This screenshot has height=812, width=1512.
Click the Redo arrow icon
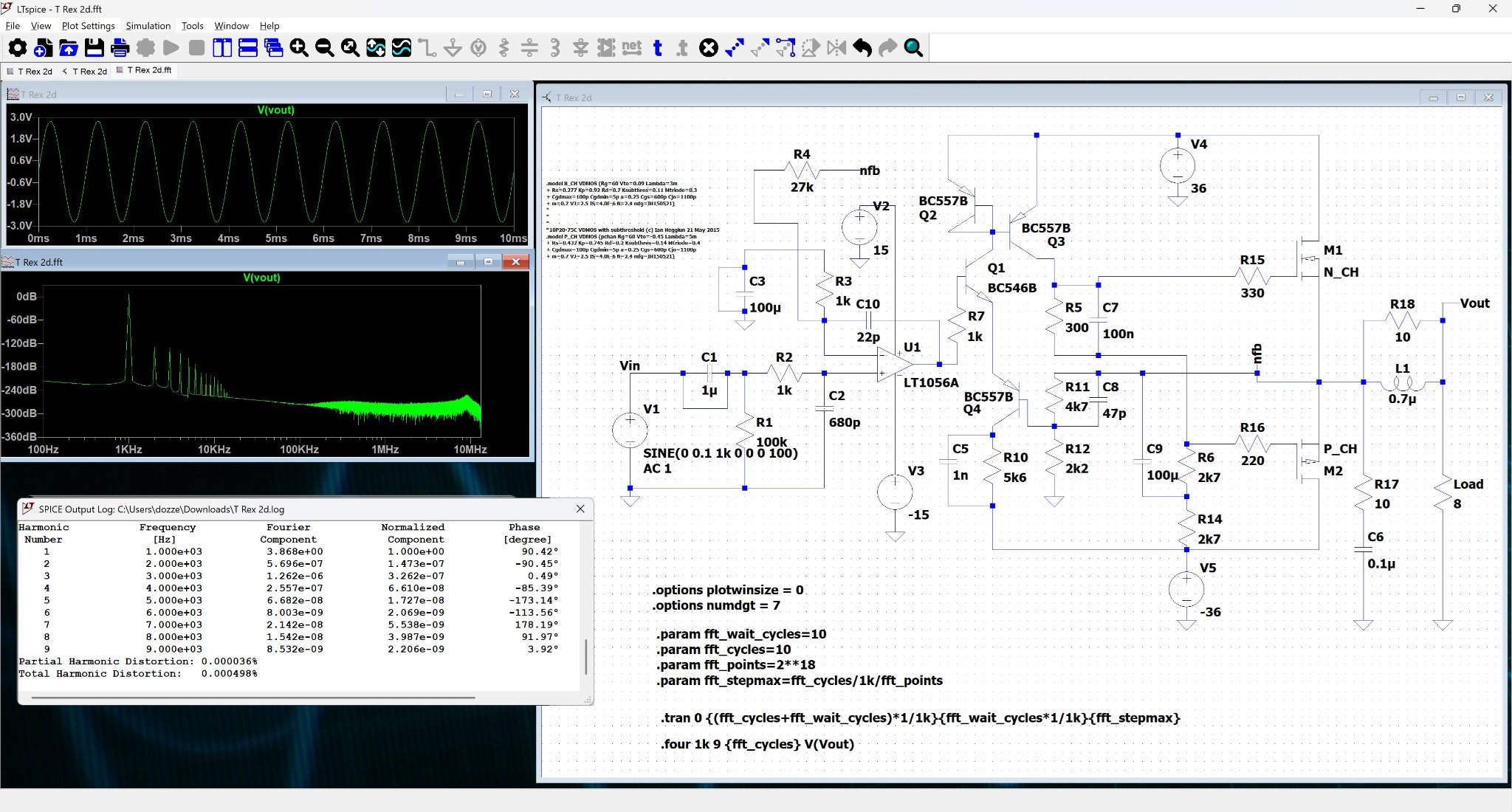[x=888, y=48]
